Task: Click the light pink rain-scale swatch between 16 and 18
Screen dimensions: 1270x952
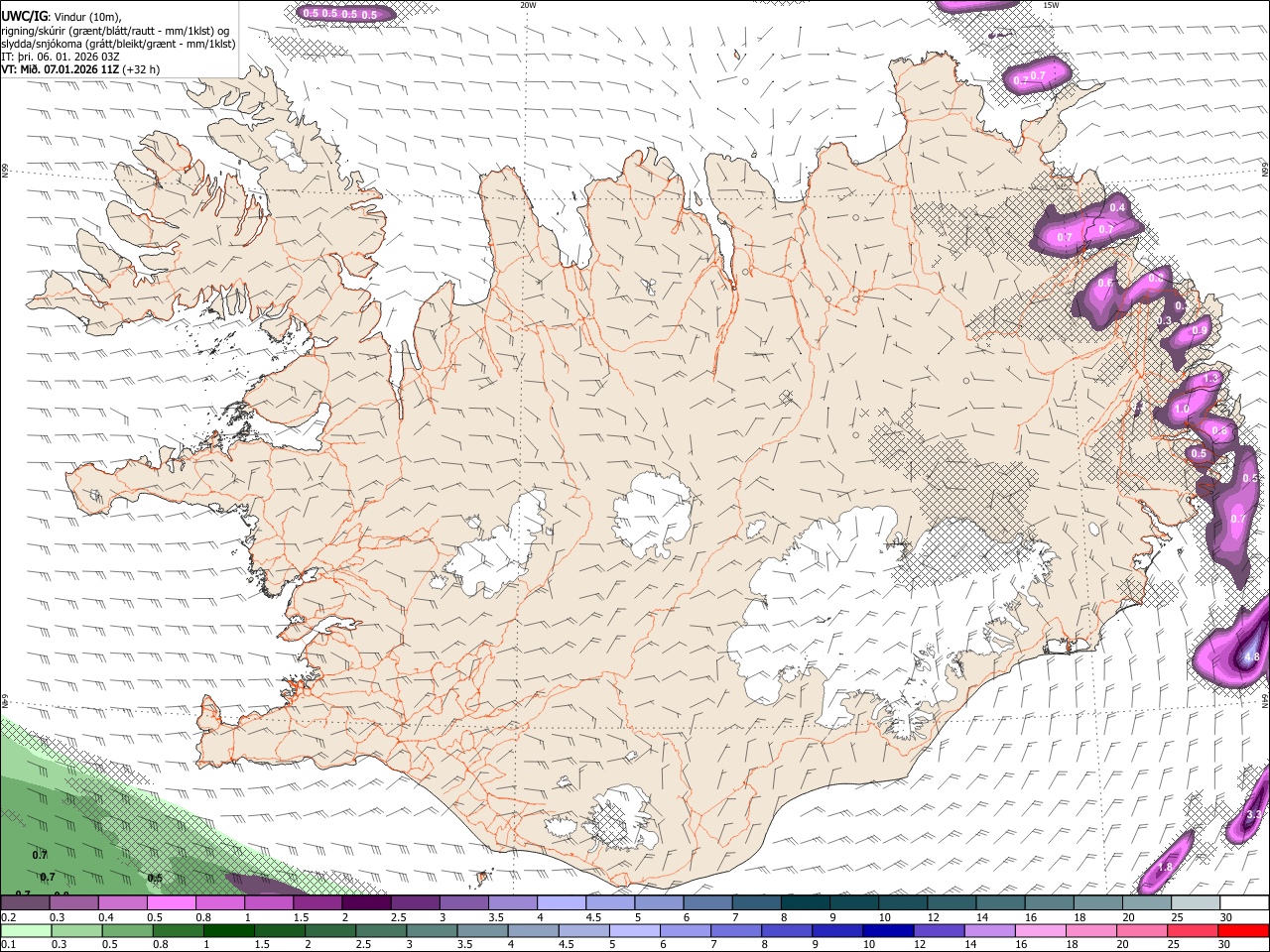Action: point(1040,930)
